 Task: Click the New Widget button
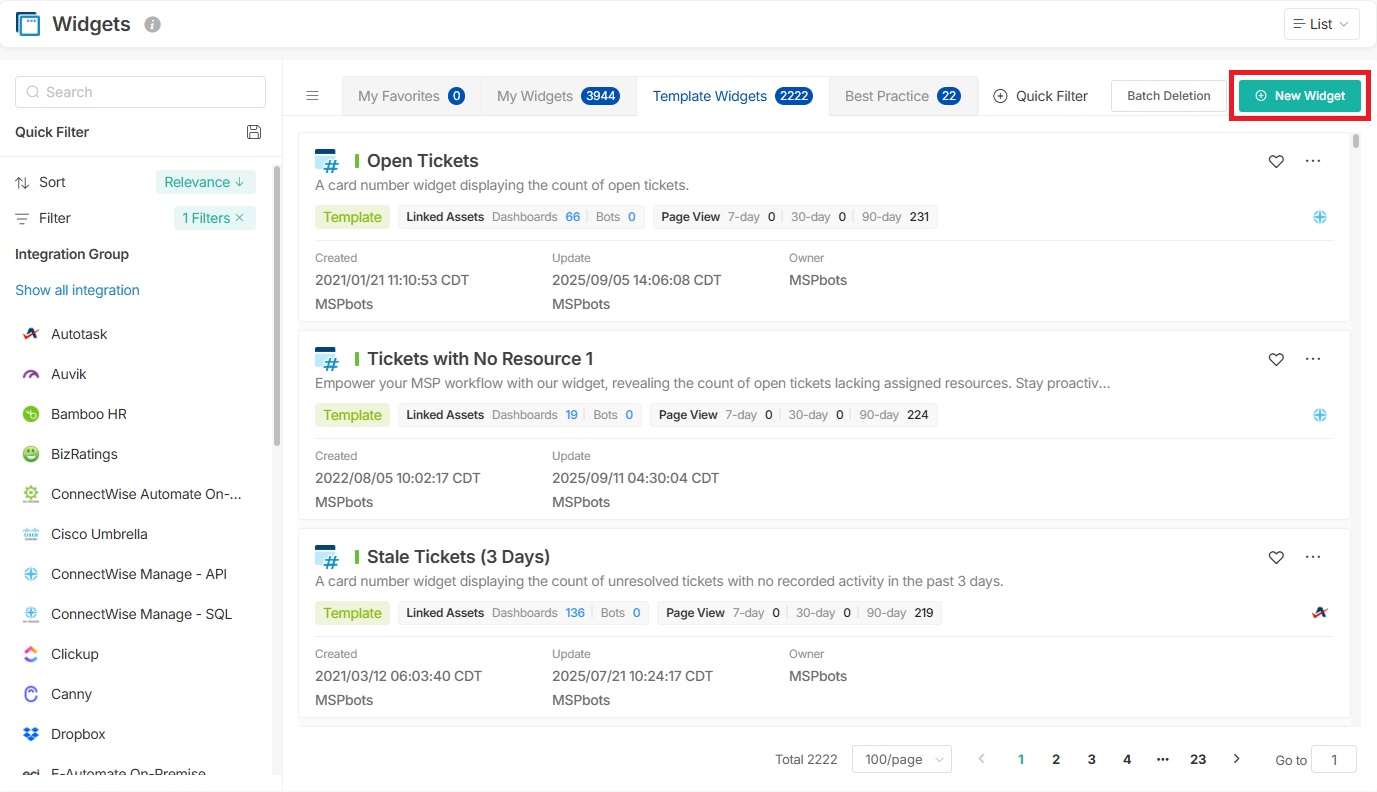(x=1299, y=96)
